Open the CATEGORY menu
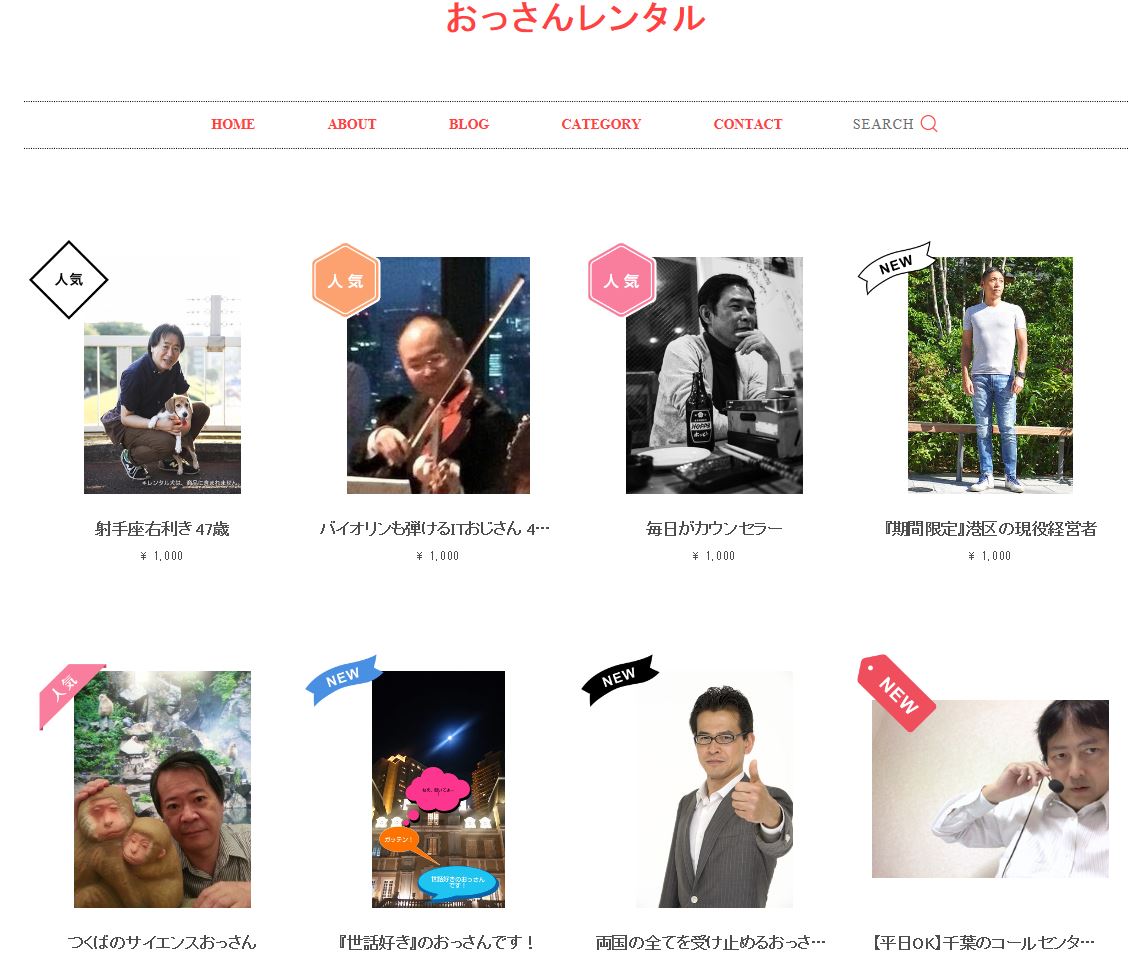 pos(601,124)
